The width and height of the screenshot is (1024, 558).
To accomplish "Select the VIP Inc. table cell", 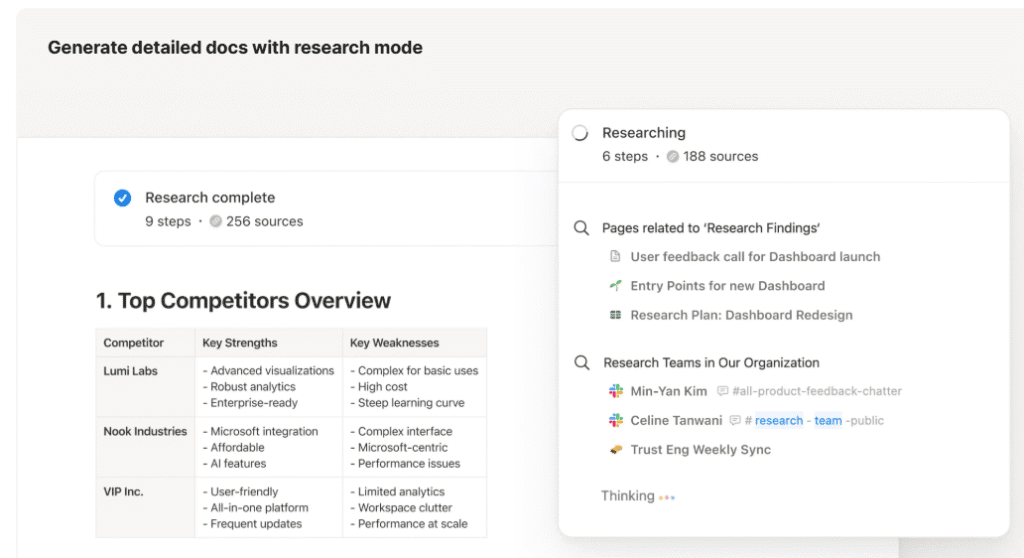I will [x=145, y=508].
